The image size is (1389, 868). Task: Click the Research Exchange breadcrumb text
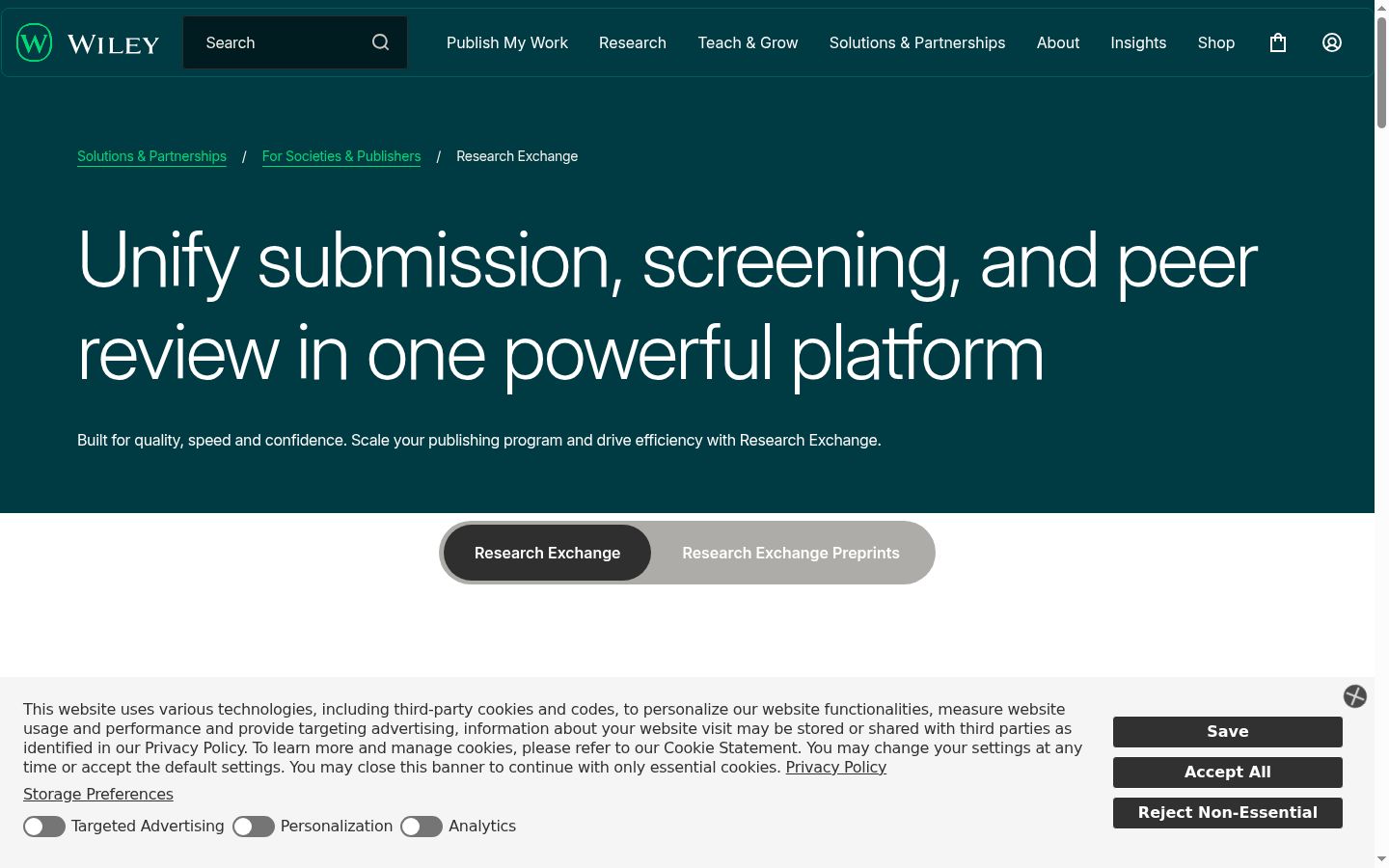pos(517,156)
